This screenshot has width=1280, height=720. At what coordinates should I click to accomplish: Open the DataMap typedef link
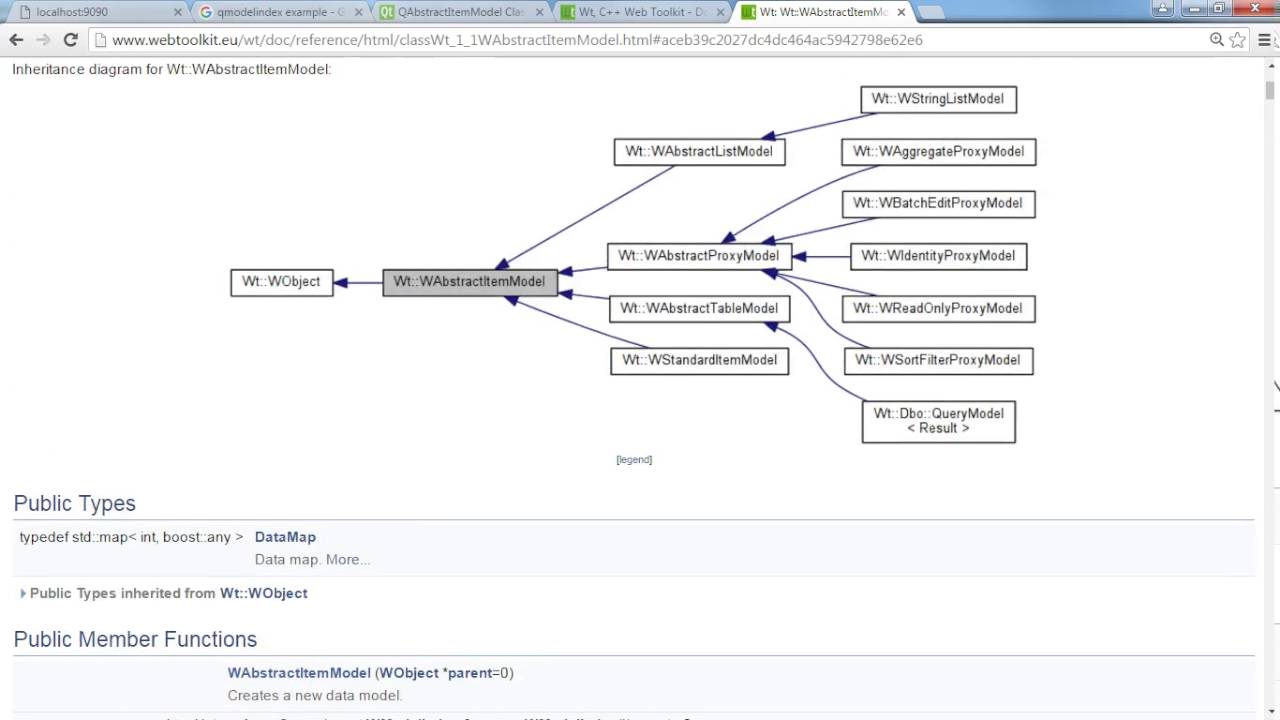285,537
